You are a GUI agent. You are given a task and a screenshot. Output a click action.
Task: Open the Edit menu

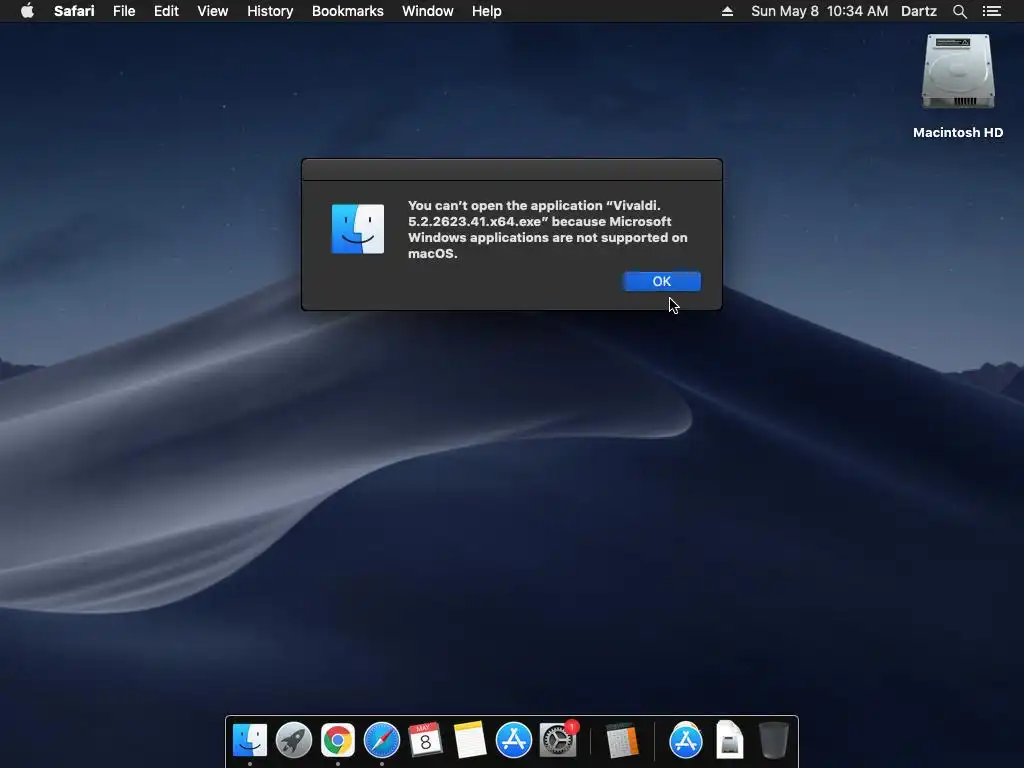166,11
